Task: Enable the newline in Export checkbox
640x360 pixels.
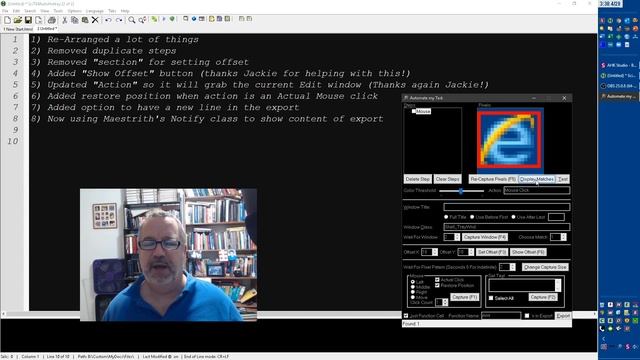Action: click(527, 316)
